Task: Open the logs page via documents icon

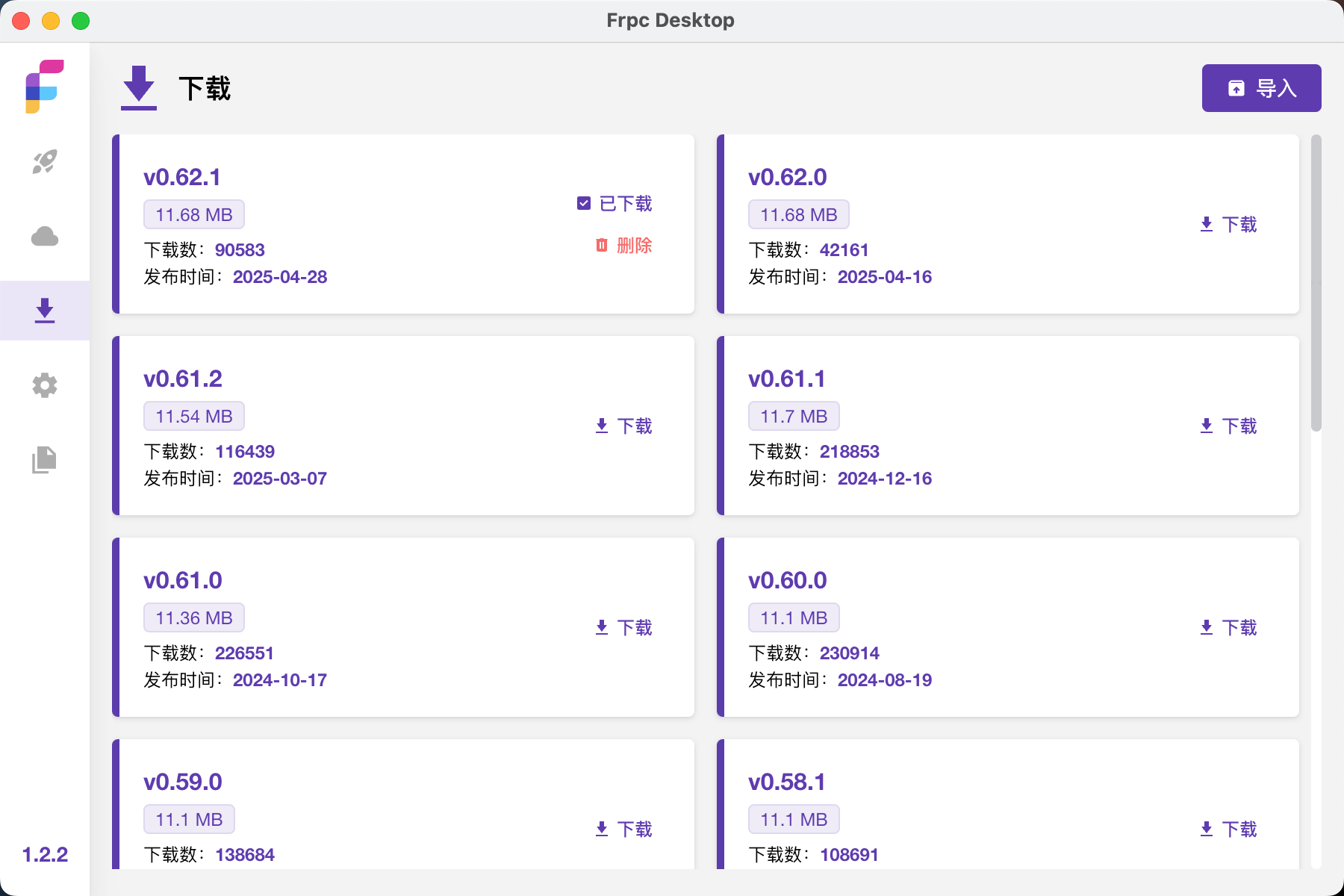Action: (x=45, y=460)
